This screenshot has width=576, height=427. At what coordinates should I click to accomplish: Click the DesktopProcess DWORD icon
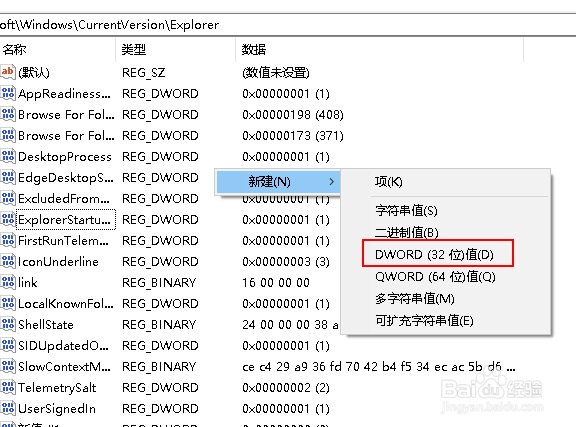[x=8, y=157]
